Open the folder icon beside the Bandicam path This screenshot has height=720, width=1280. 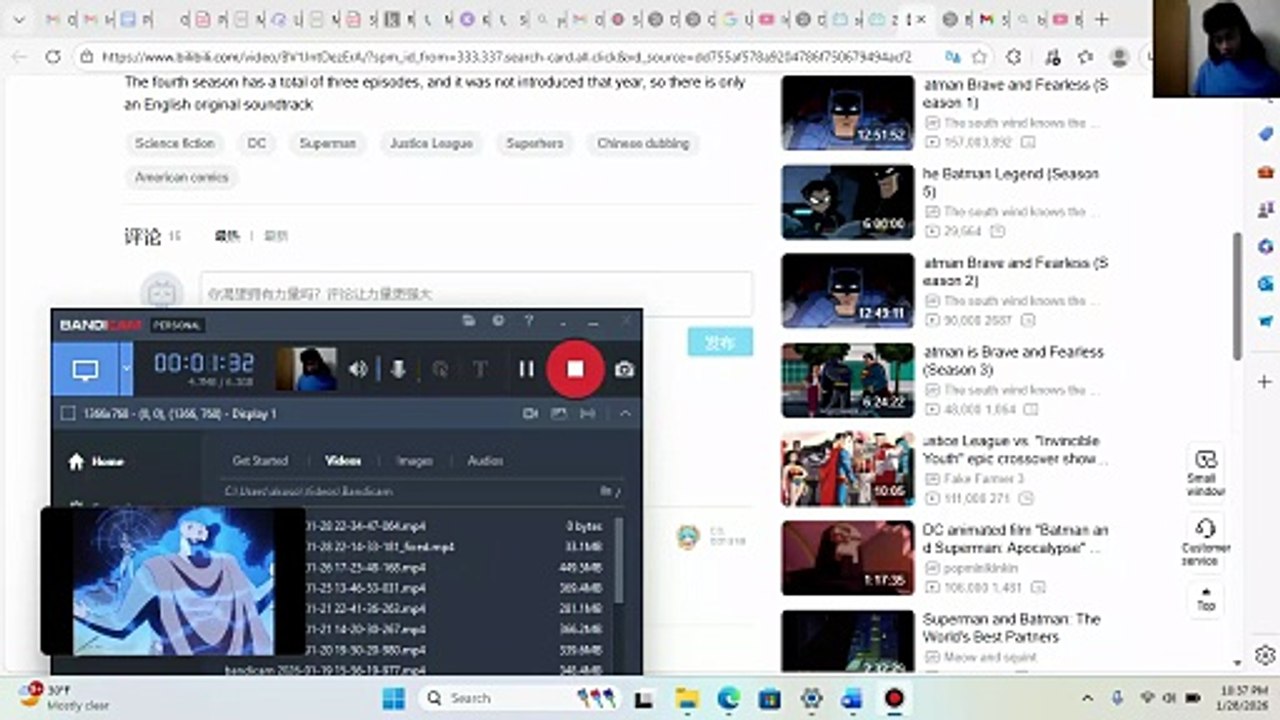pos(605,491)
